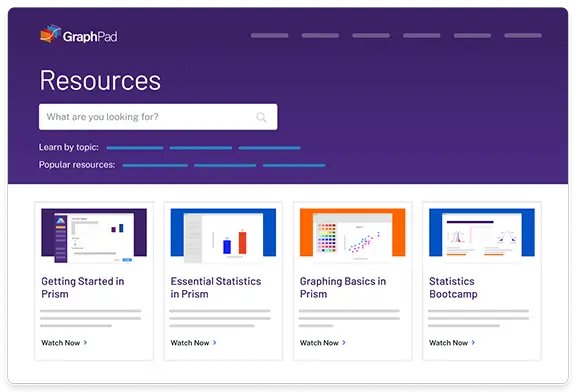Click third 'Learn by topic' link
Viewport: 576px width, 392px height.
(x=269, y=148)
